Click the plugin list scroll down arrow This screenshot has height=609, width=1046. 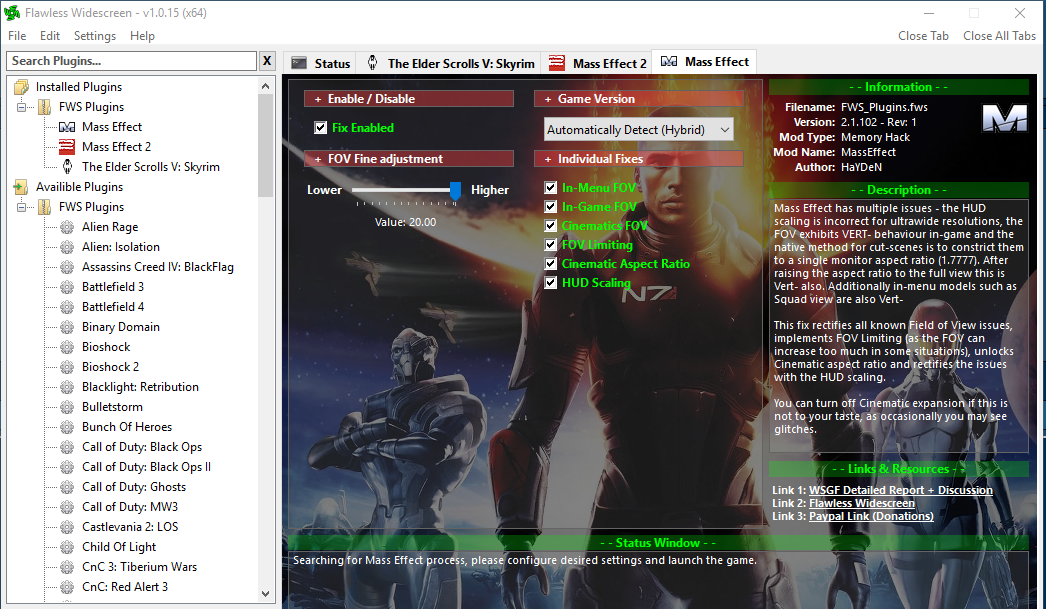click(x=266, y=594)
